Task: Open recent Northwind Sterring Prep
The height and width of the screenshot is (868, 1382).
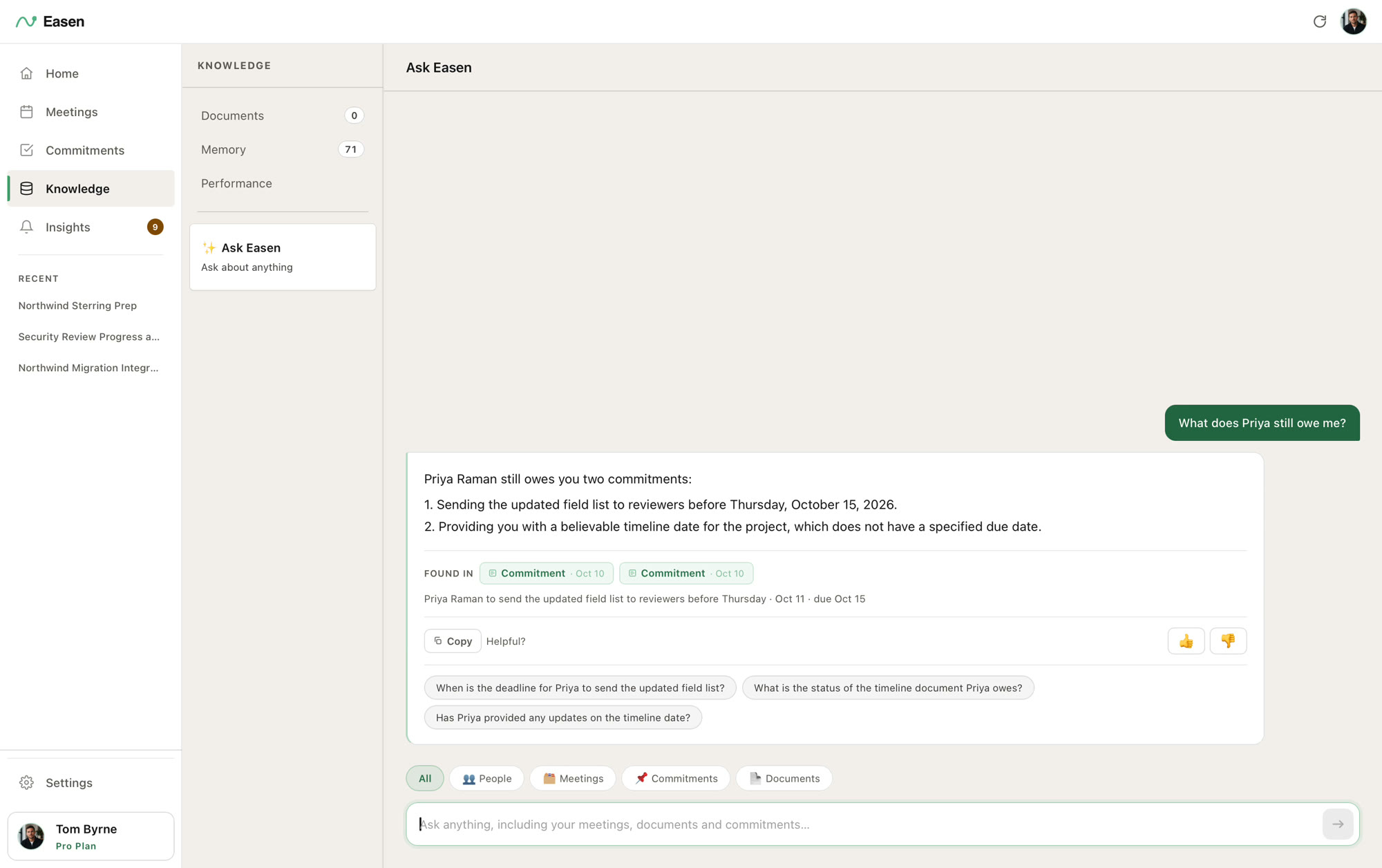Action: (77, 305)
